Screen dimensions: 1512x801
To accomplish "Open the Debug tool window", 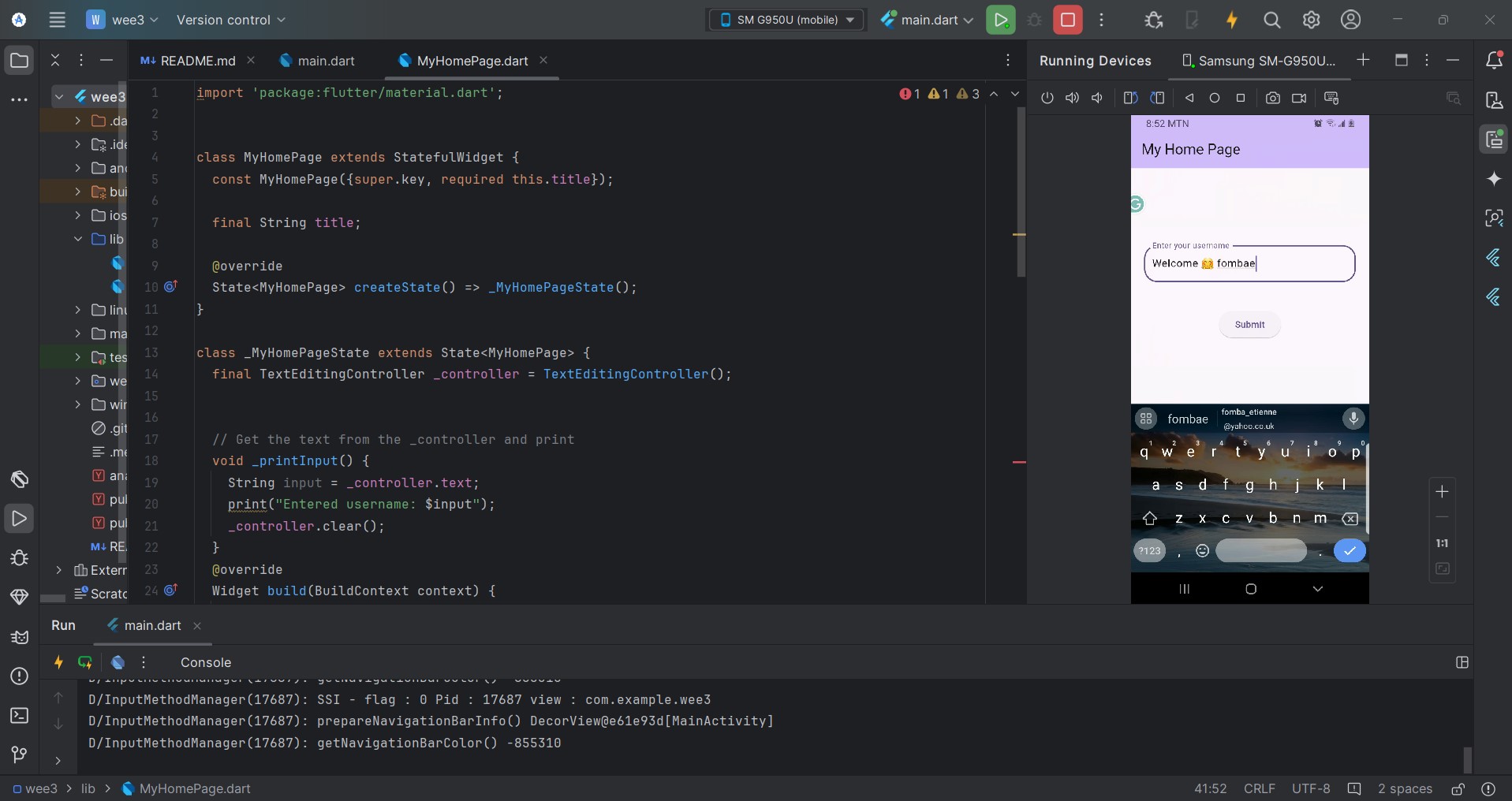I will (x=19, y=557).
